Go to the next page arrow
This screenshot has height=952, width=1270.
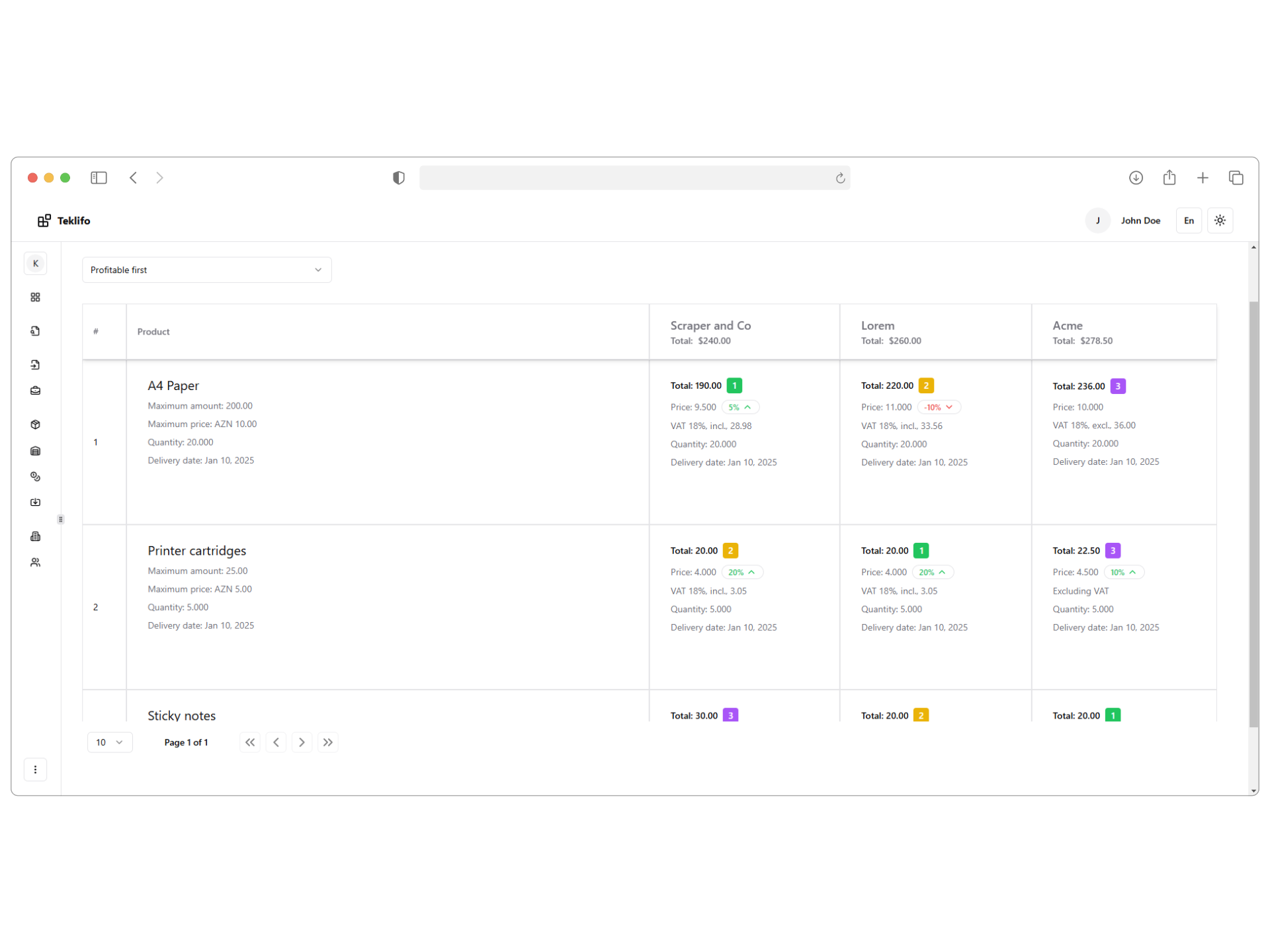click(302, 742)
